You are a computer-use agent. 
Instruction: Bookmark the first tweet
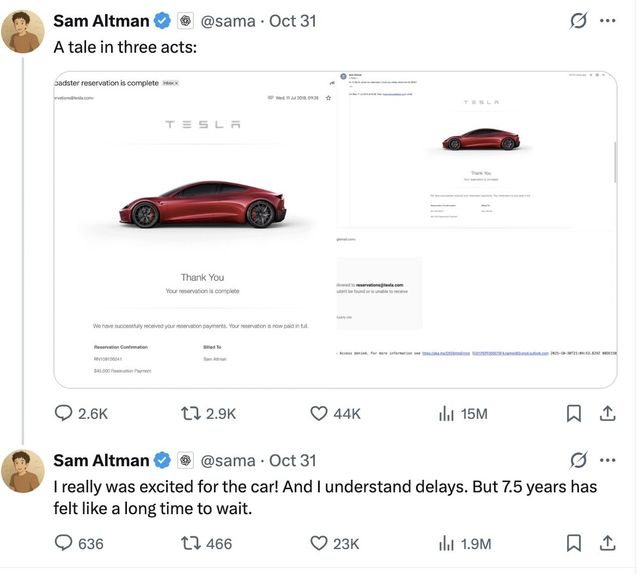click(x=574, y=413)
